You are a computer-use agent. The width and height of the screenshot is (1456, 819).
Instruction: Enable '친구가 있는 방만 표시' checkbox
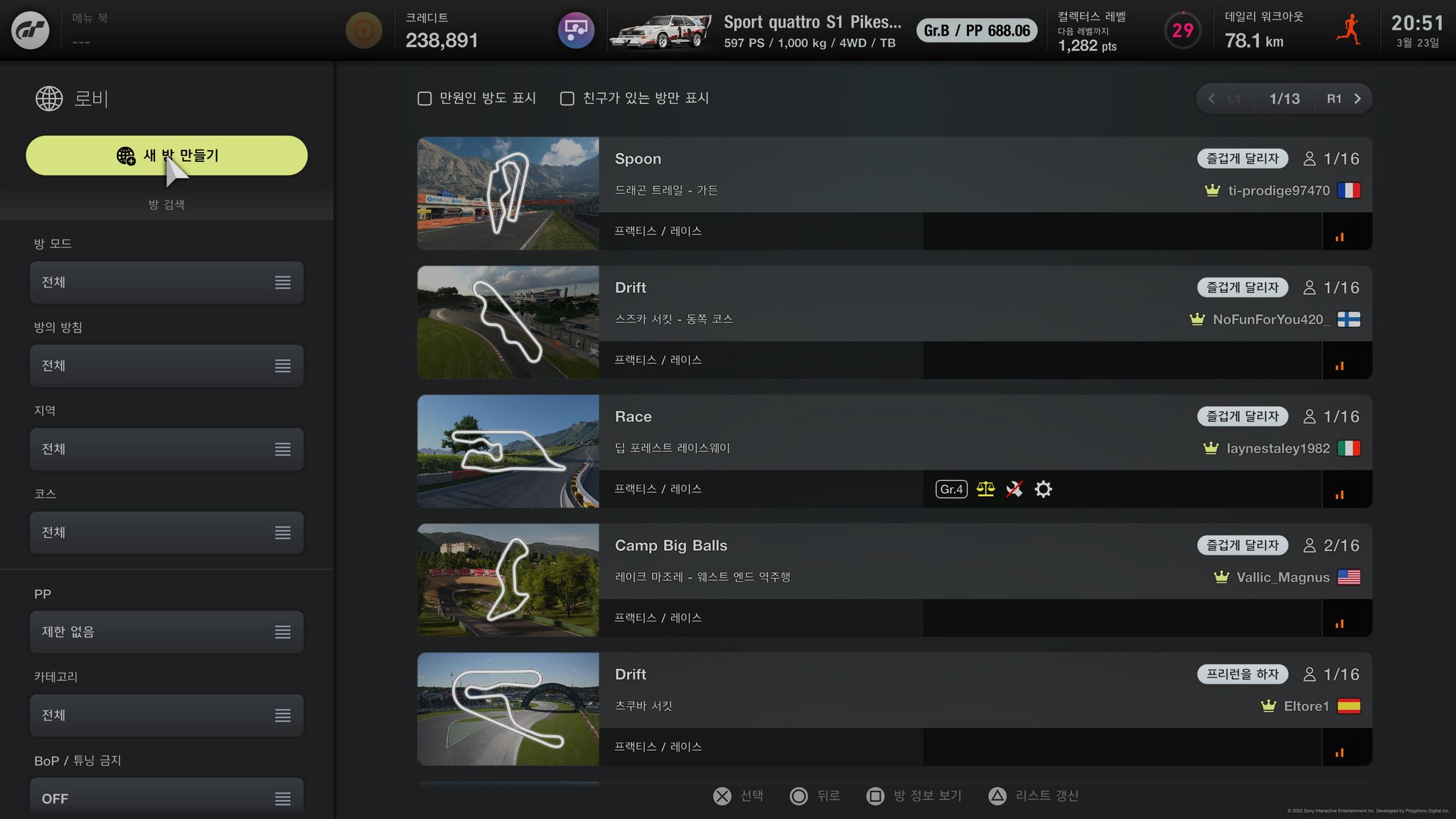pyautogui.click(x=567, y=99)
